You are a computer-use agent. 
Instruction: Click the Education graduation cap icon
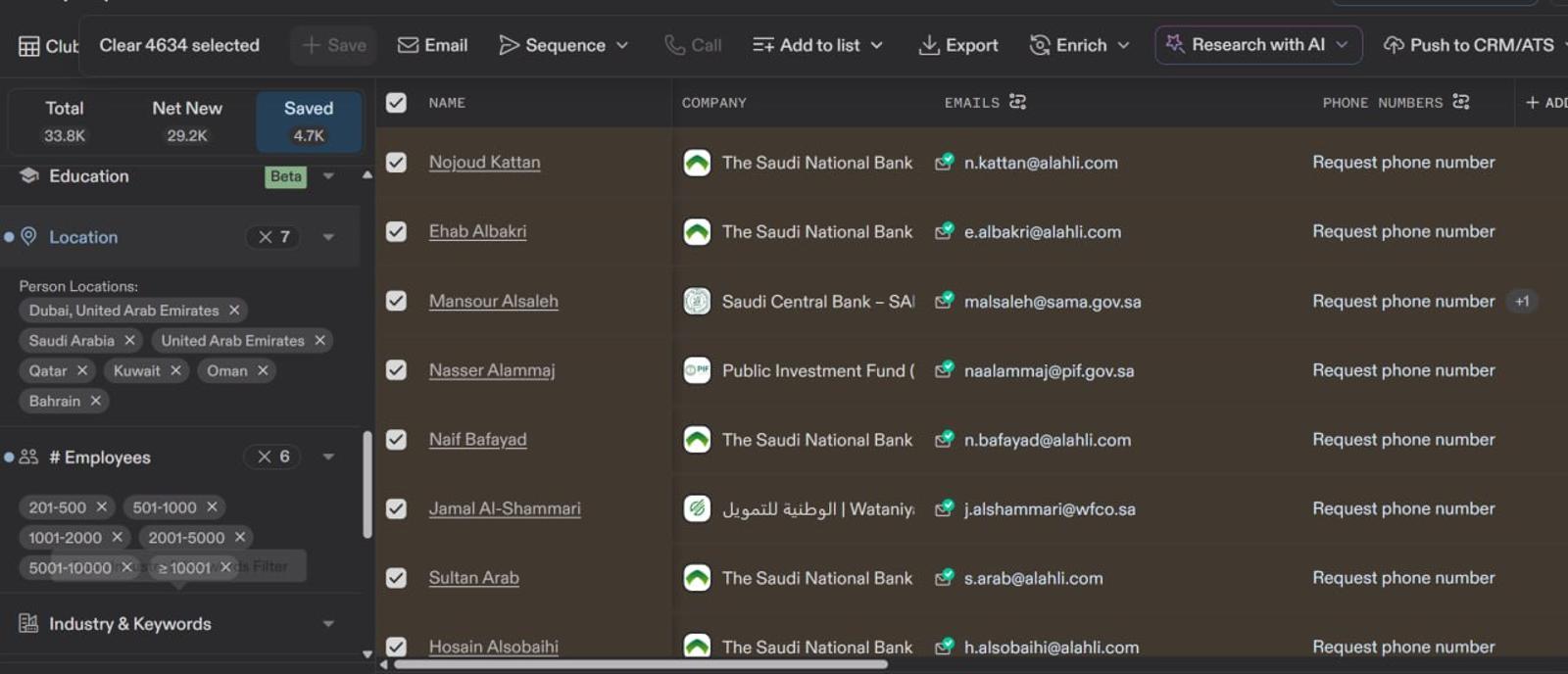coord(29,175)
